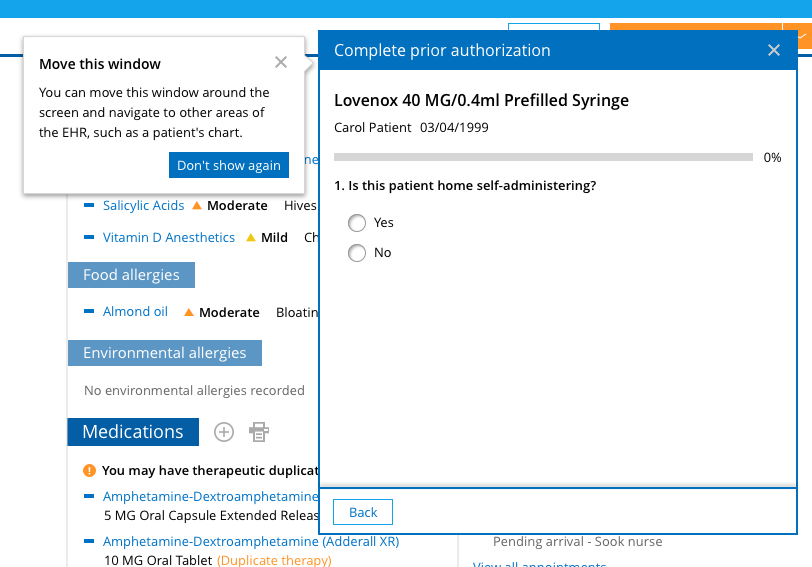Open the Food allergies section header
Screen dimensions: 812x567
pos(131,275)
